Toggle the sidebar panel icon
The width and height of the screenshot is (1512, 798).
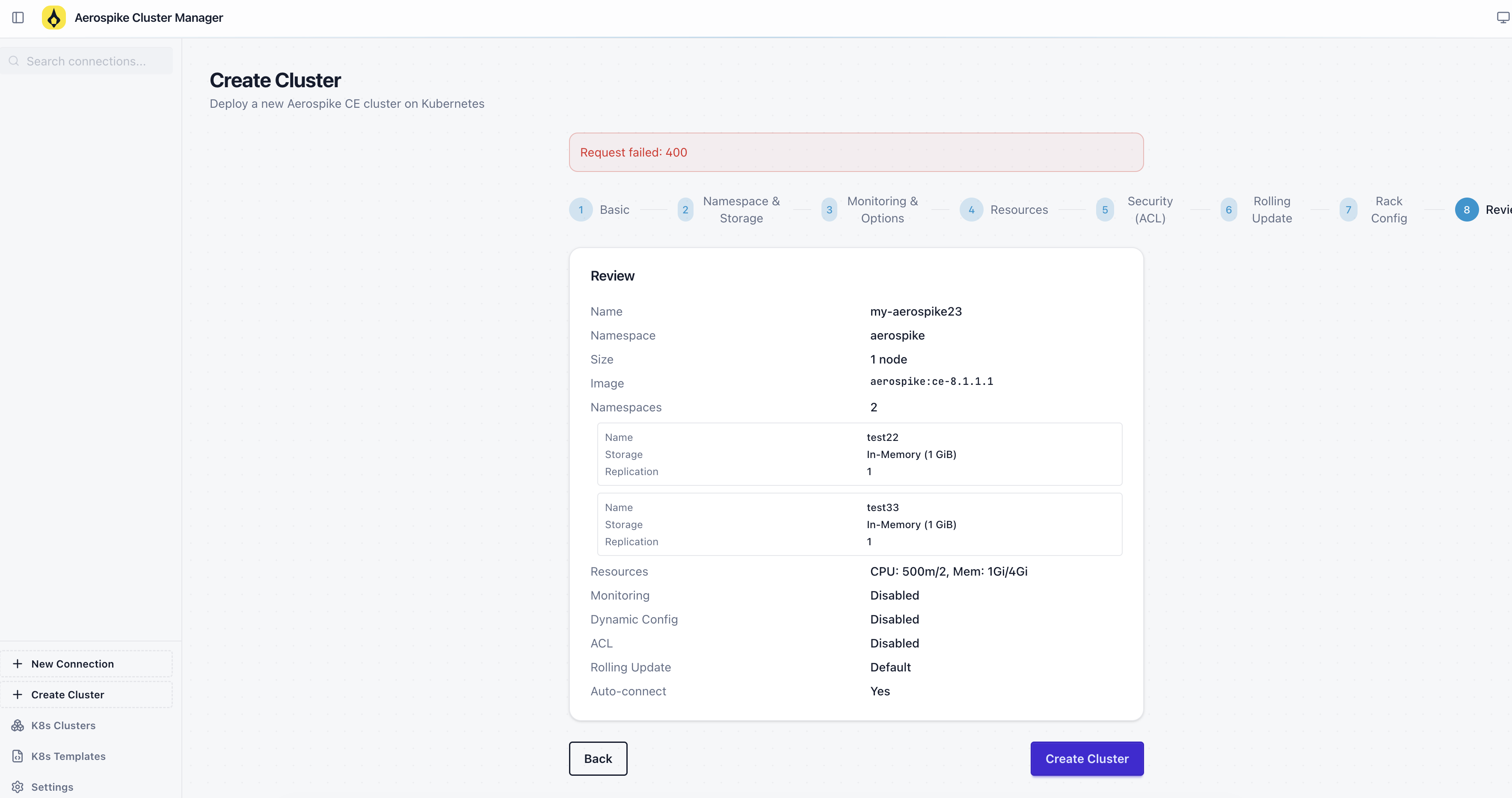pyautogui.click(x=18, y=18)
